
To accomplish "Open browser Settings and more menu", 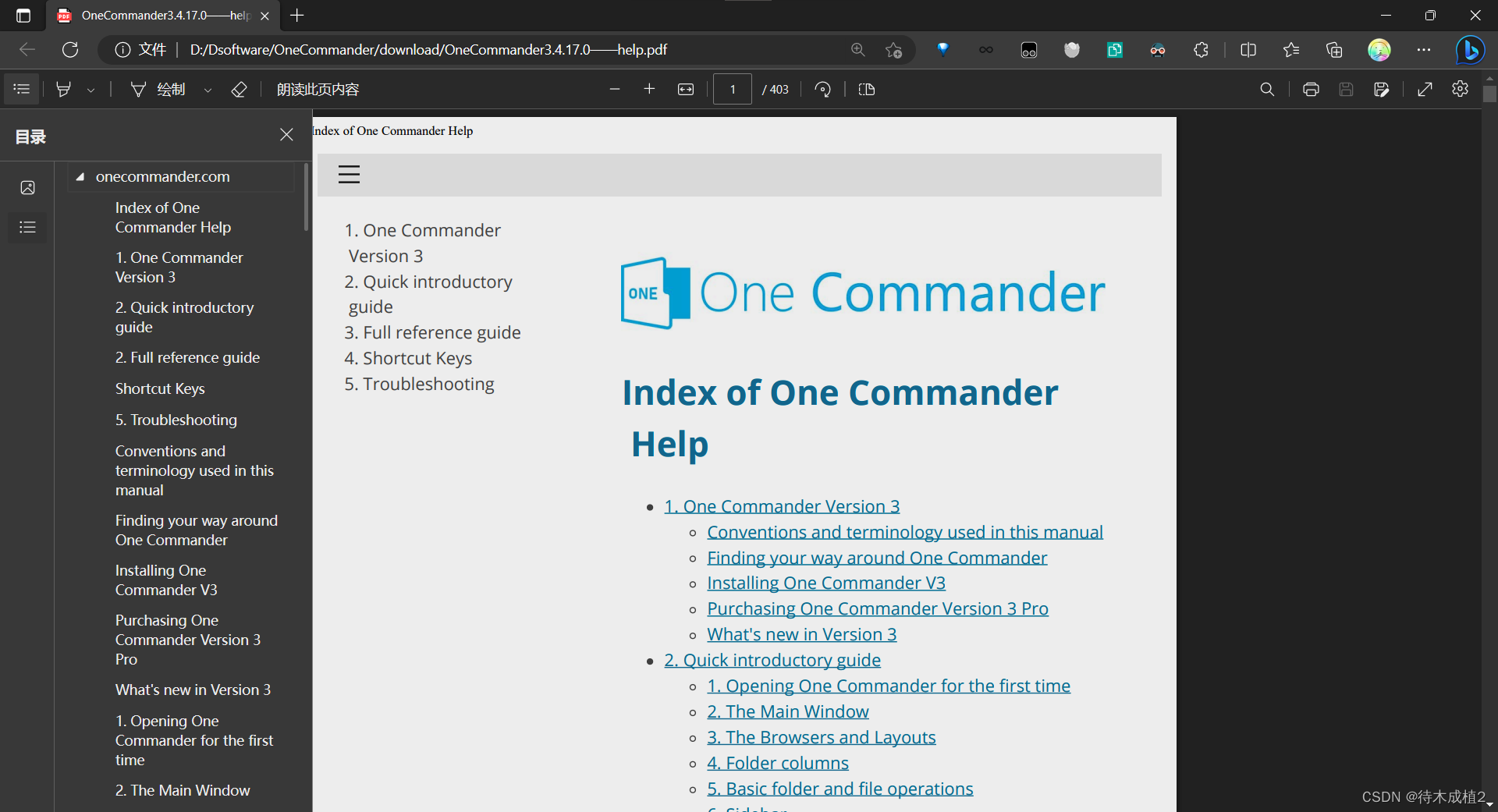I will pyautogui.click(x=1424, y=50).
